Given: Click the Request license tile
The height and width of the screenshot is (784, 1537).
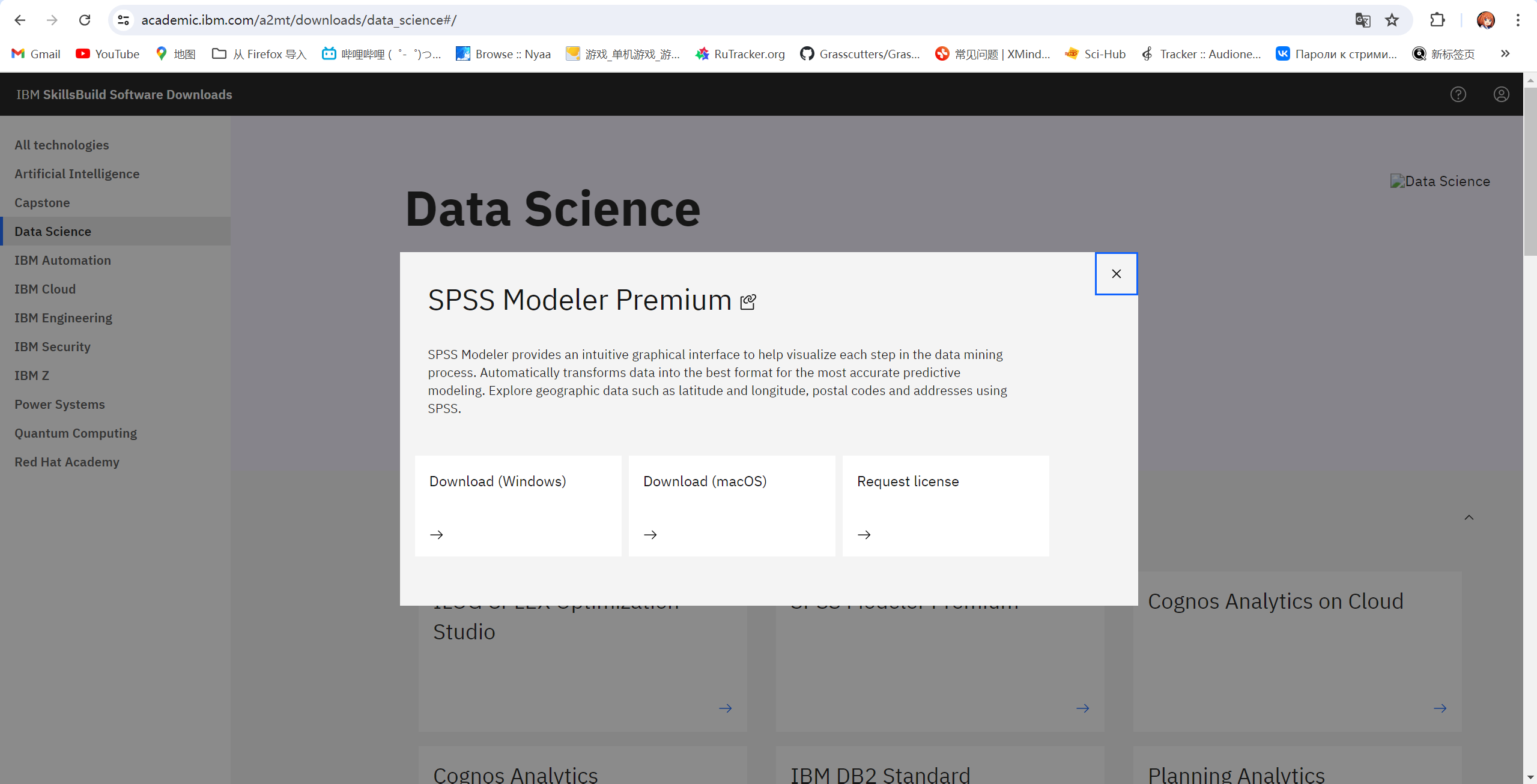Looking at the screenshot, I should tap(945, 505).
